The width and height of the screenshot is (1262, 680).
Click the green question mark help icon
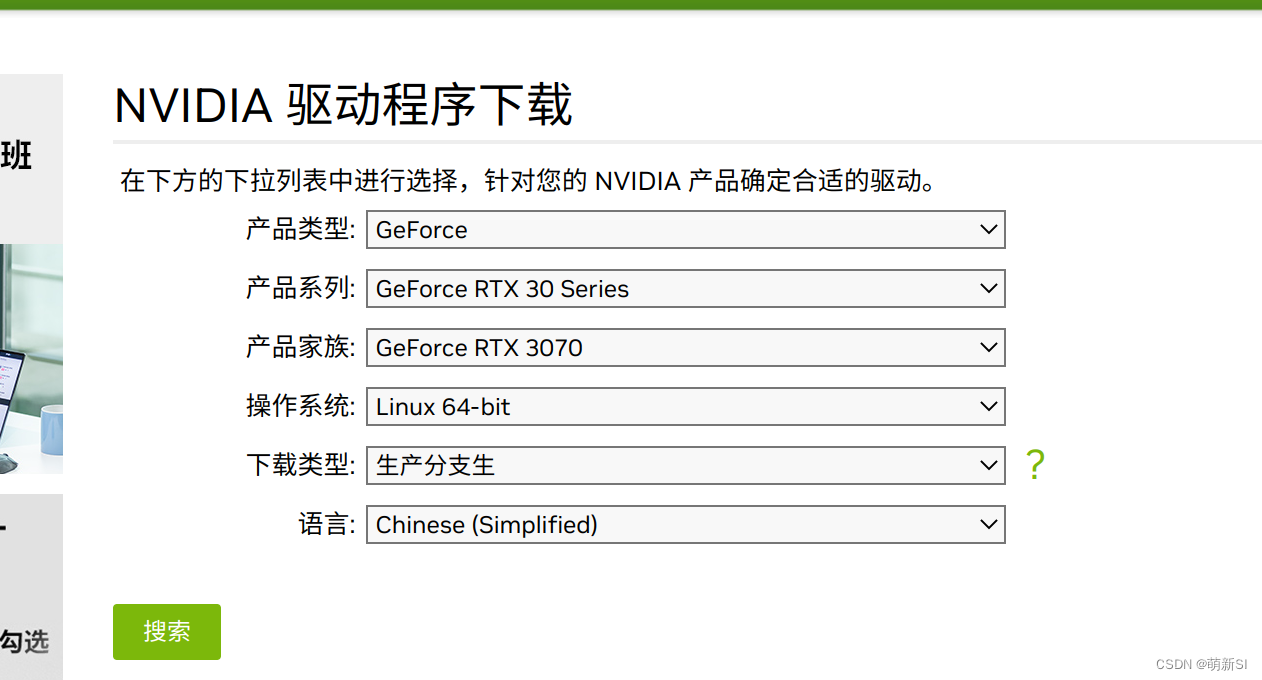[x=1035, y=465]
